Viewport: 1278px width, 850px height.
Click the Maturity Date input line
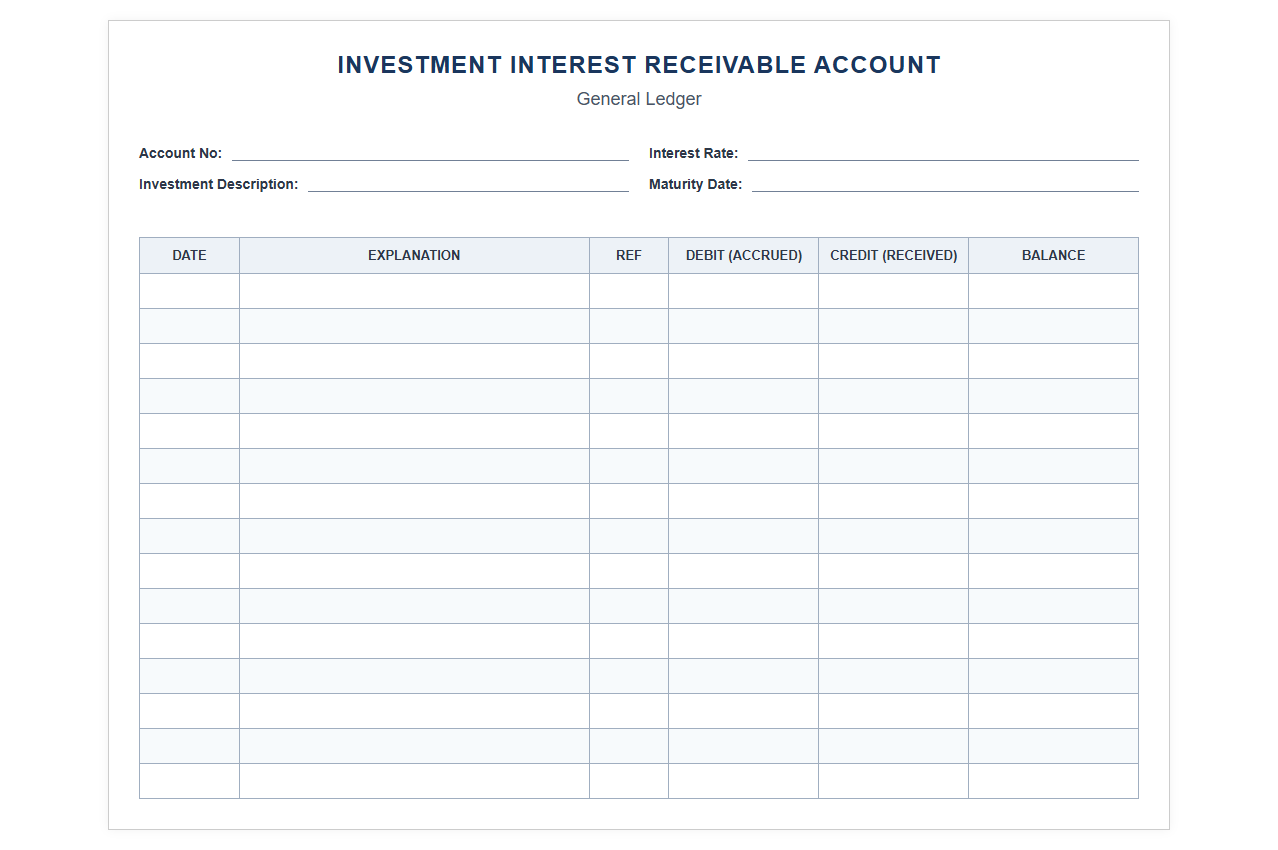[945, 184]
